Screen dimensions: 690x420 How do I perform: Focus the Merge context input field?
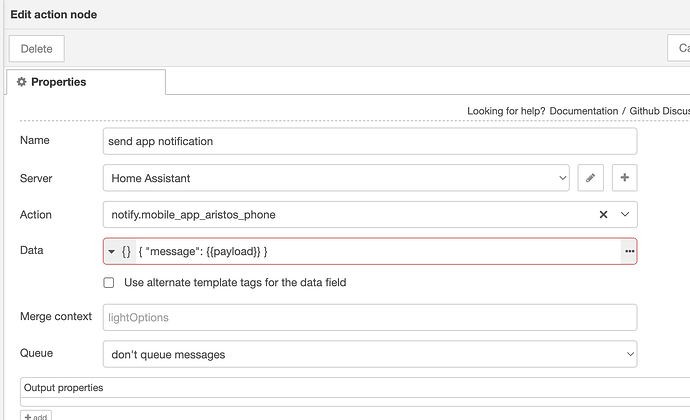[369, 317]
